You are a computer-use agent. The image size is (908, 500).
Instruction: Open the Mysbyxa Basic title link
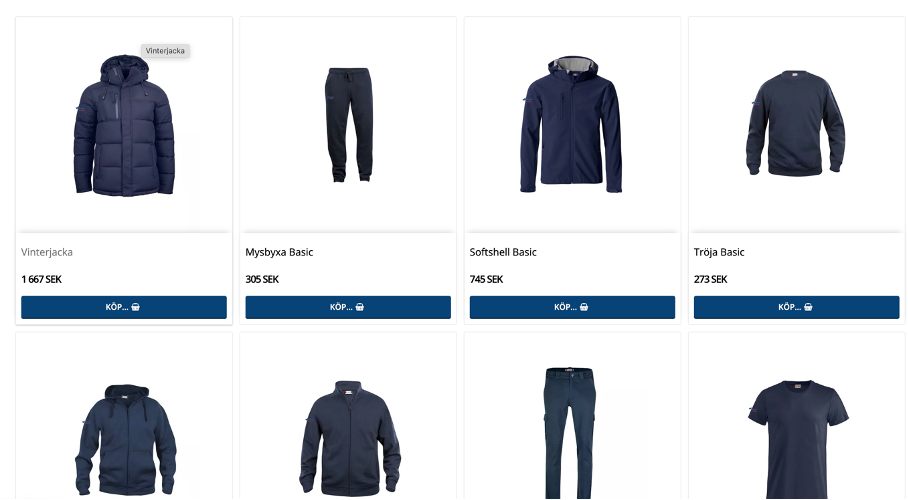[279, 252]
